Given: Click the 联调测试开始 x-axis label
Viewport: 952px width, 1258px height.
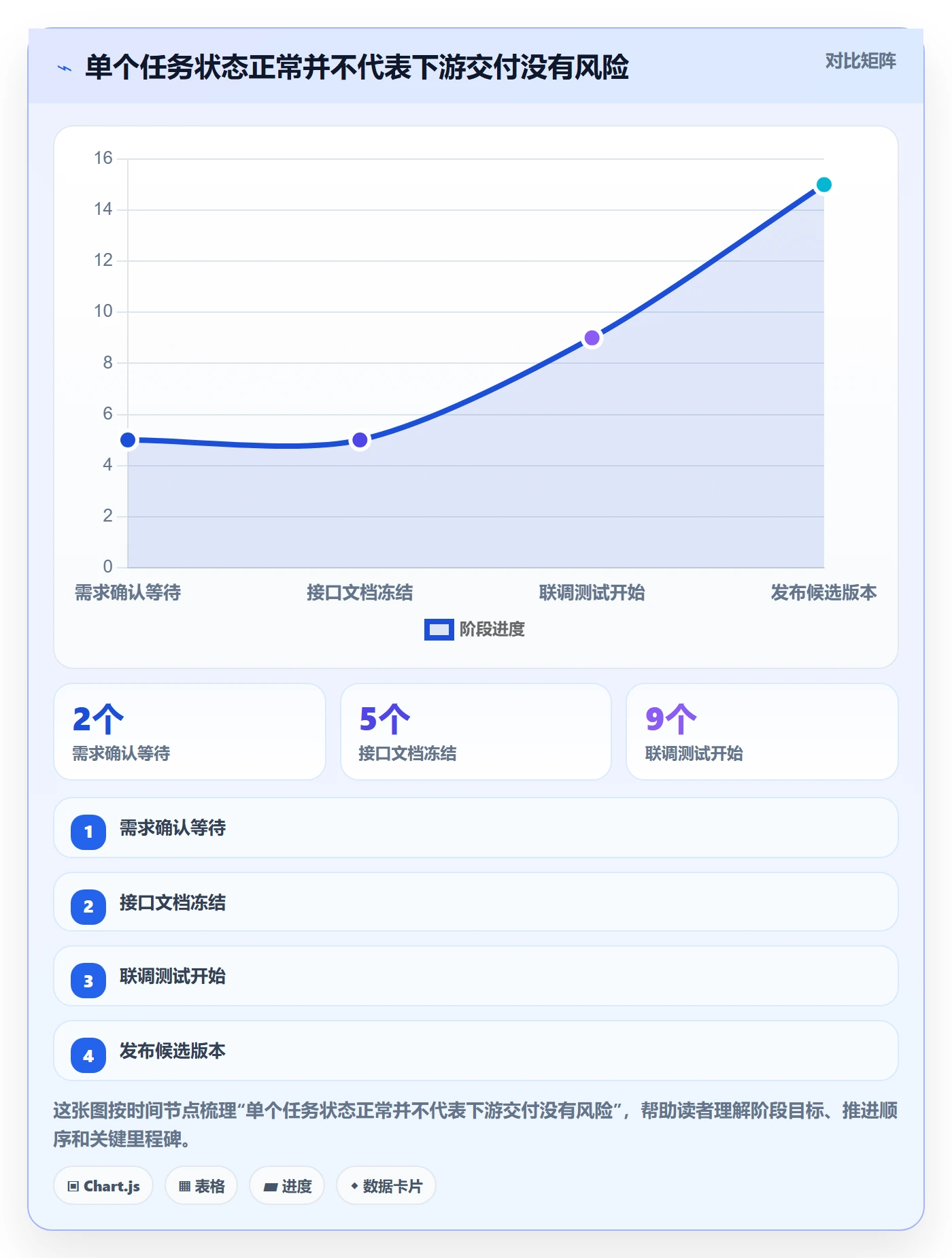Looking at the screenshot, I should (x=592, y=593).
